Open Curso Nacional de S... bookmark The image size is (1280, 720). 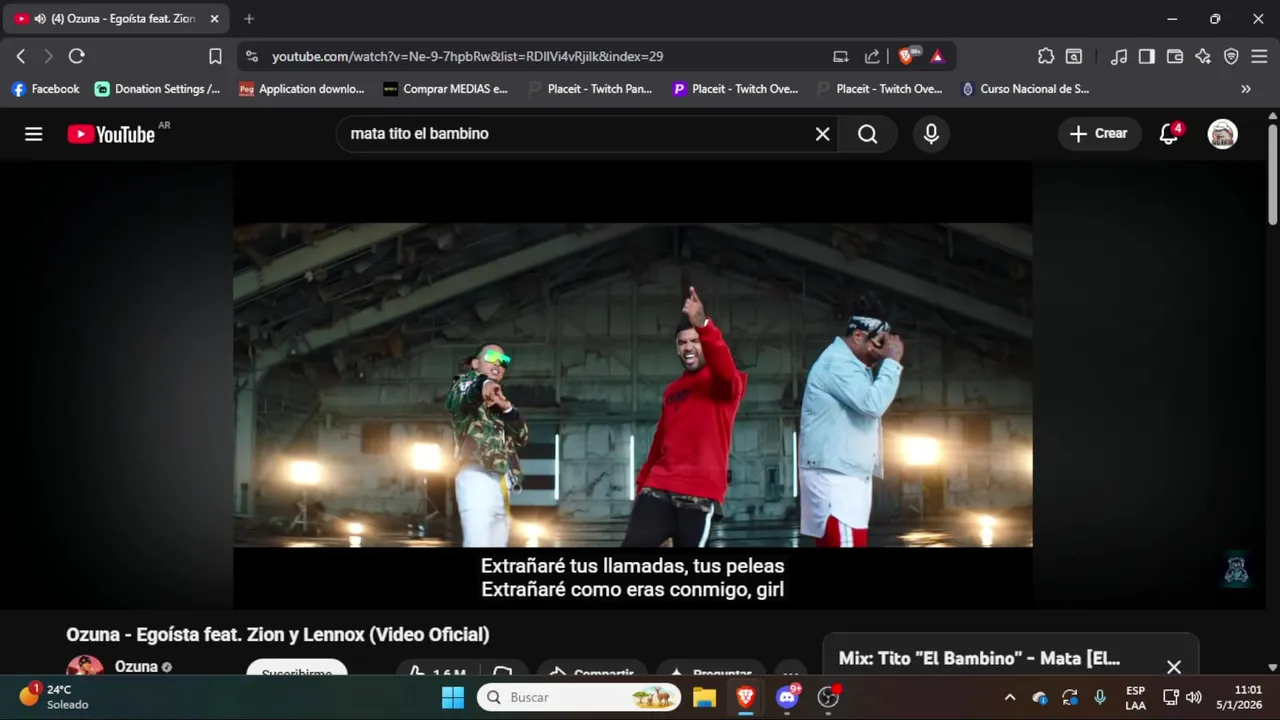tap(1025, 89)
